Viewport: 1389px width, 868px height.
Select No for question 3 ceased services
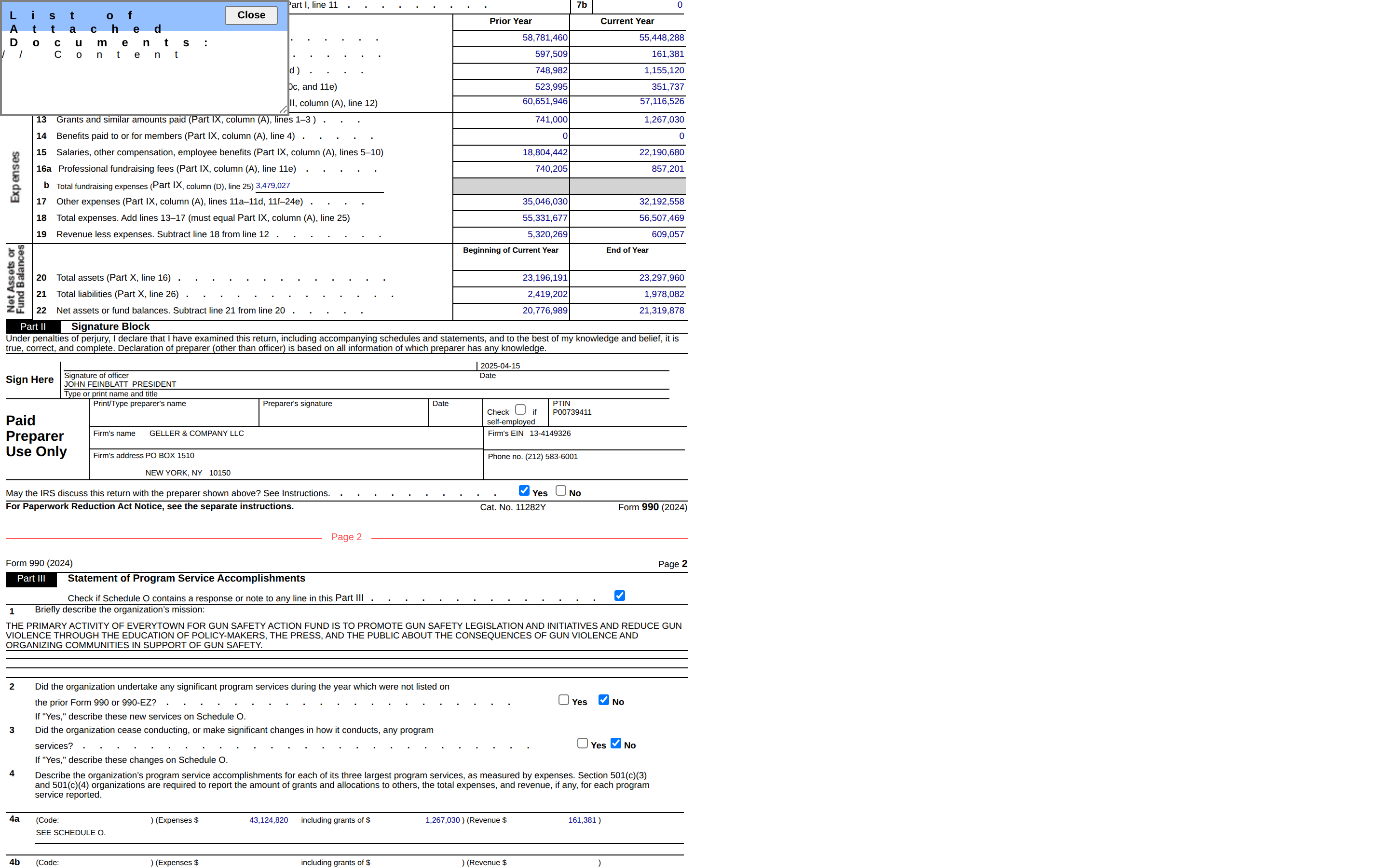click(616, 743)
